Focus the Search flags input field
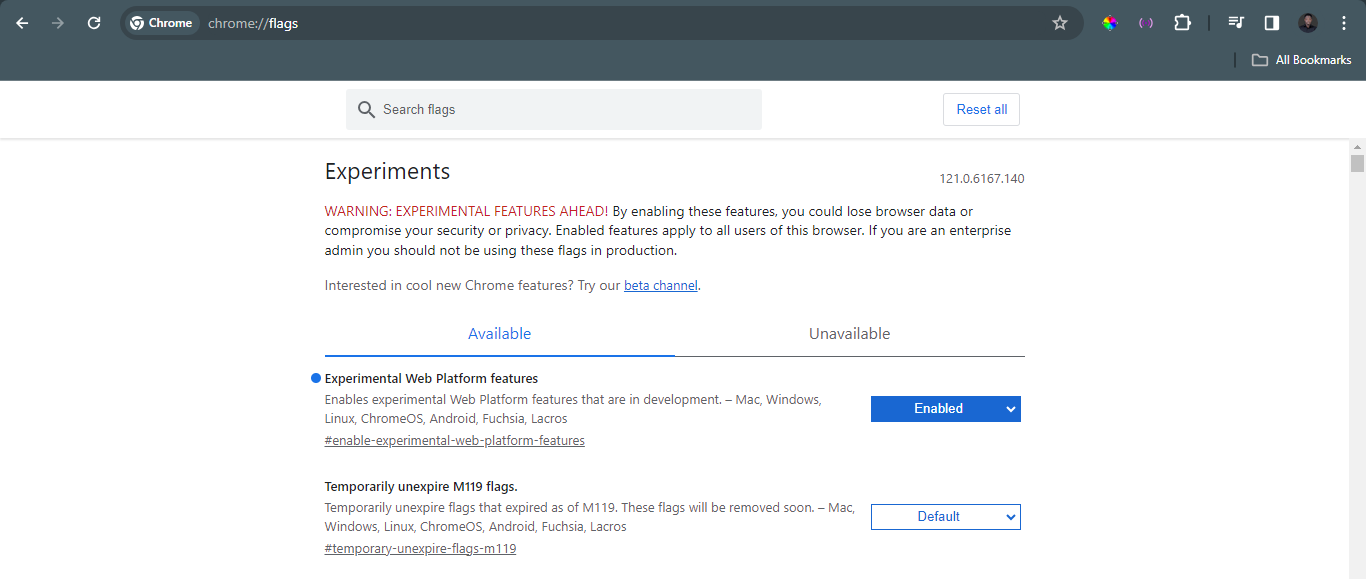The height and width of the screenshot is (579, 1366). point(554,110)
